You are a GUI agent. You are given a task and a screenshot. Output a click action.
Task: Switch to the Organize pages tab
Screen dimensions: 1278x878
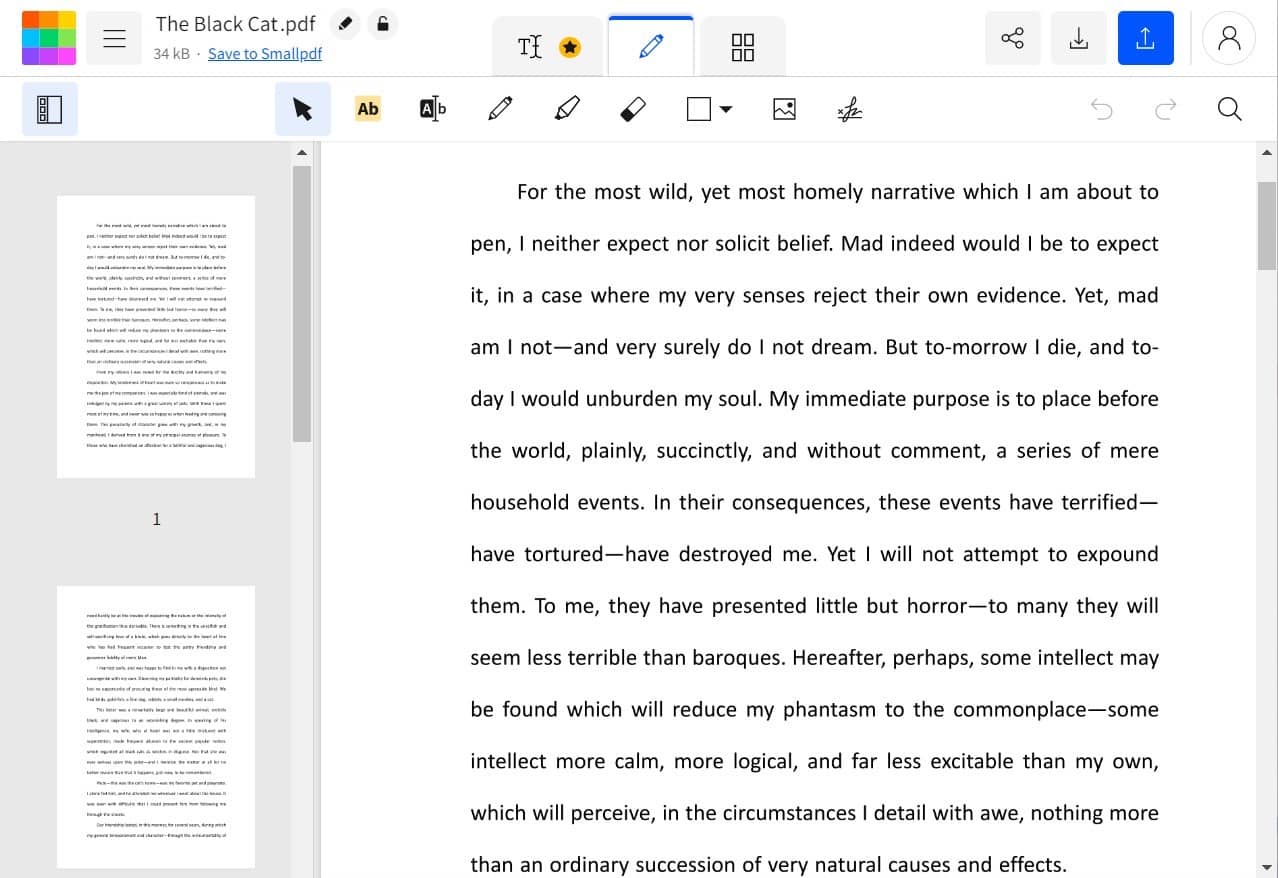click(x=742, y=47)
